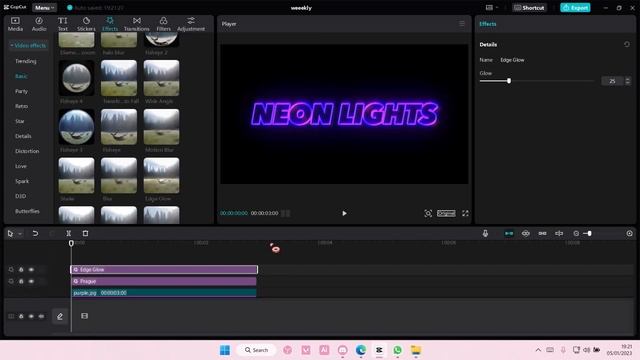
Task: Select the Trending effects category
Action: [x=26, y=61]
